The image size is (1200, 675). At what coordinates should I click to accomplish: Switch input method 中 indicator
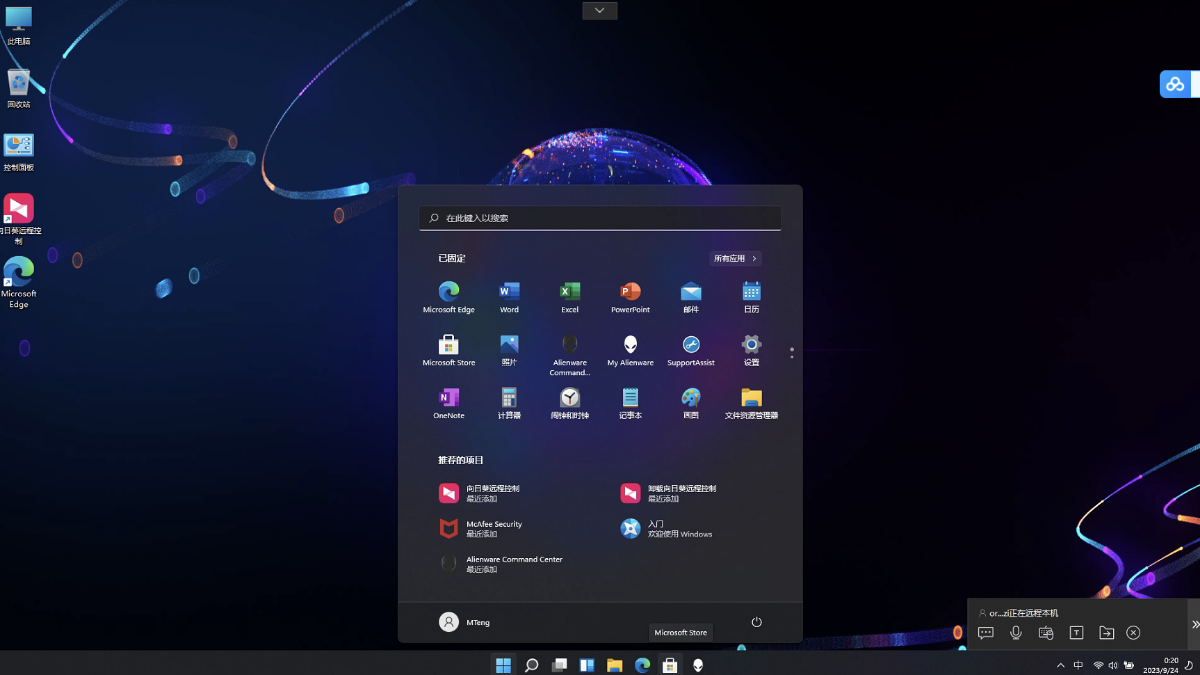click(1078, 665)
